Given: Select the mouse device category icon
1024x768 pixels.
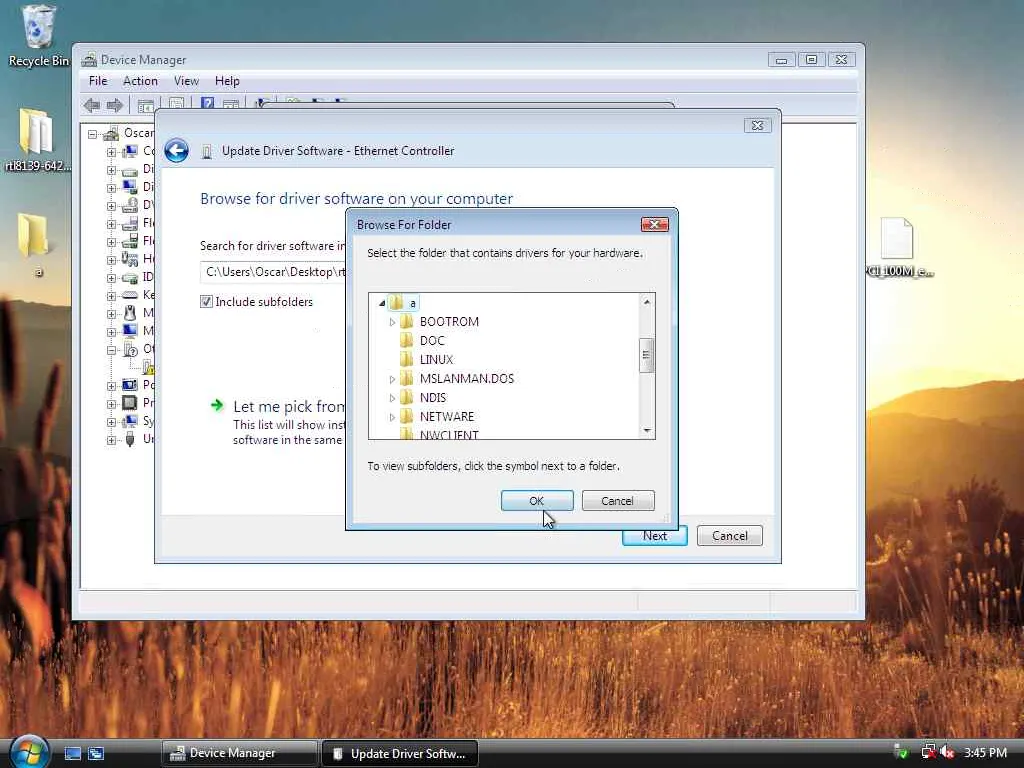Looking at the screenshot, I should (130, 313).
